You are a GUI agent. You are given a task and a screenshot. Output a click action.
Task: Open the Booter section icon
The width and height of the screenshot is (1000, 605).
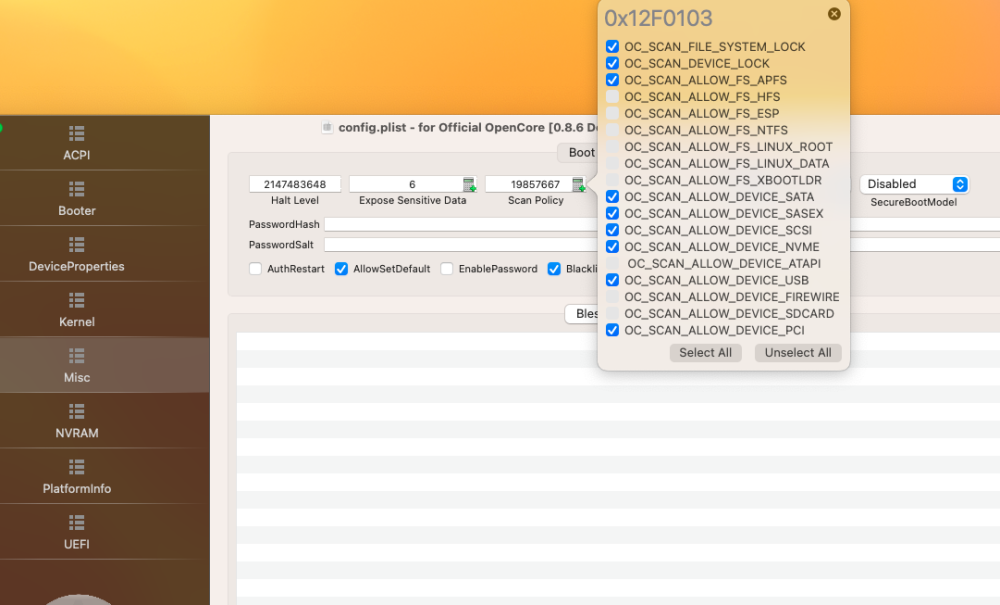click(77, 189)
